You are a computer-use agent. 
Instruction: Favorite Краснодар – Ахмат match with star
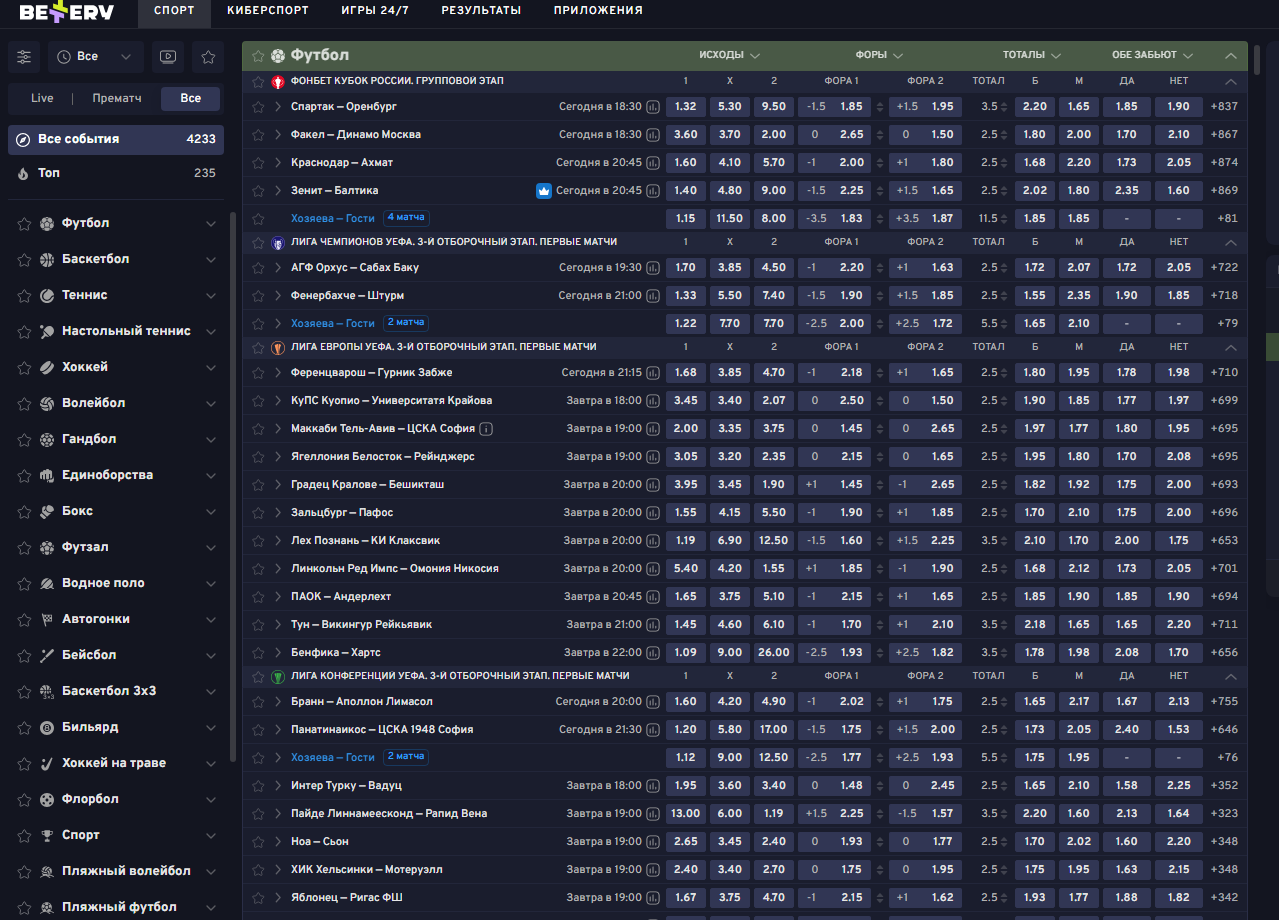pyautogui.click(x=258, y=162)
